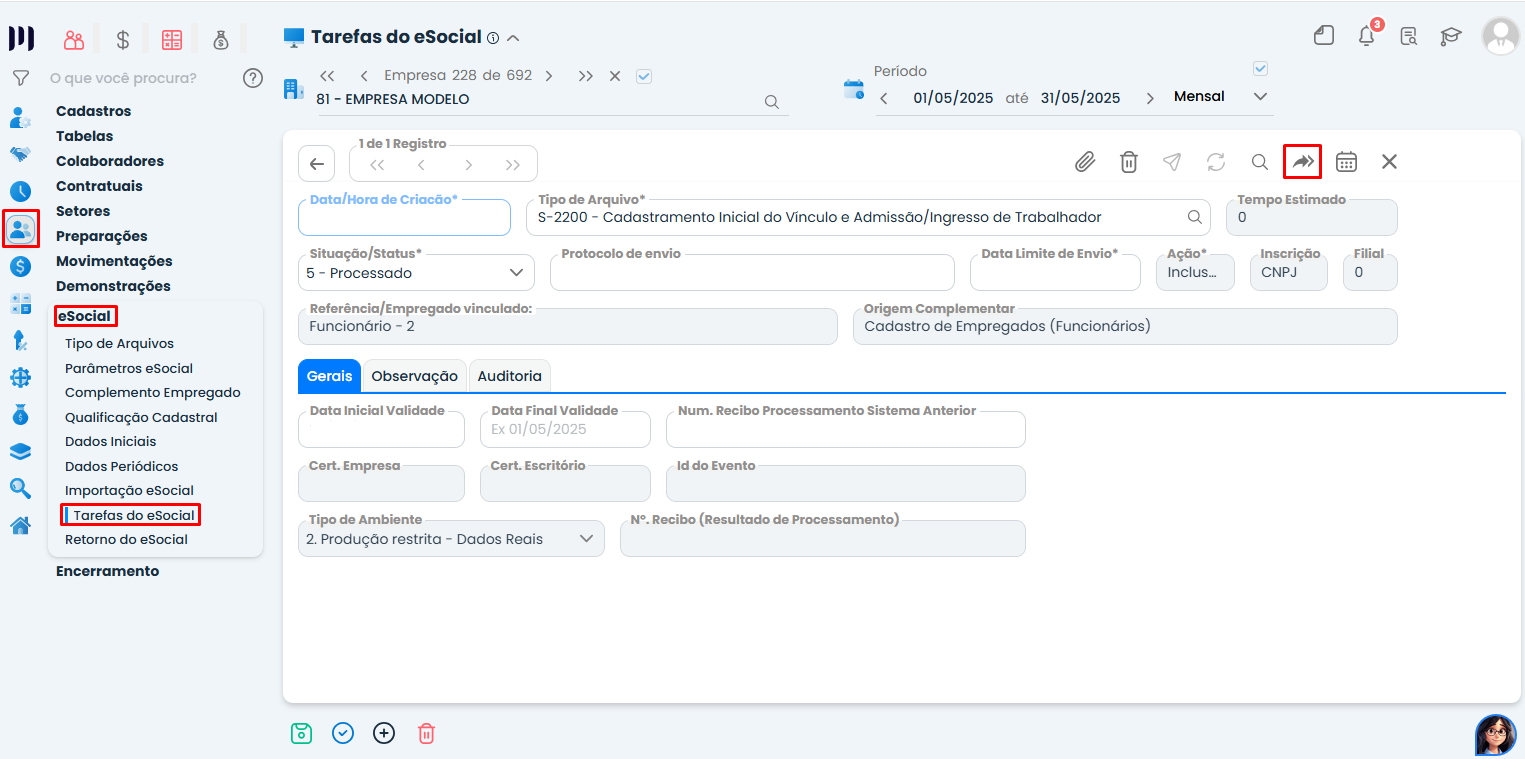This screenshot has height=759, width=1525.
Task: Switch to the Auditoria tab
Action: tap(510, 376)
